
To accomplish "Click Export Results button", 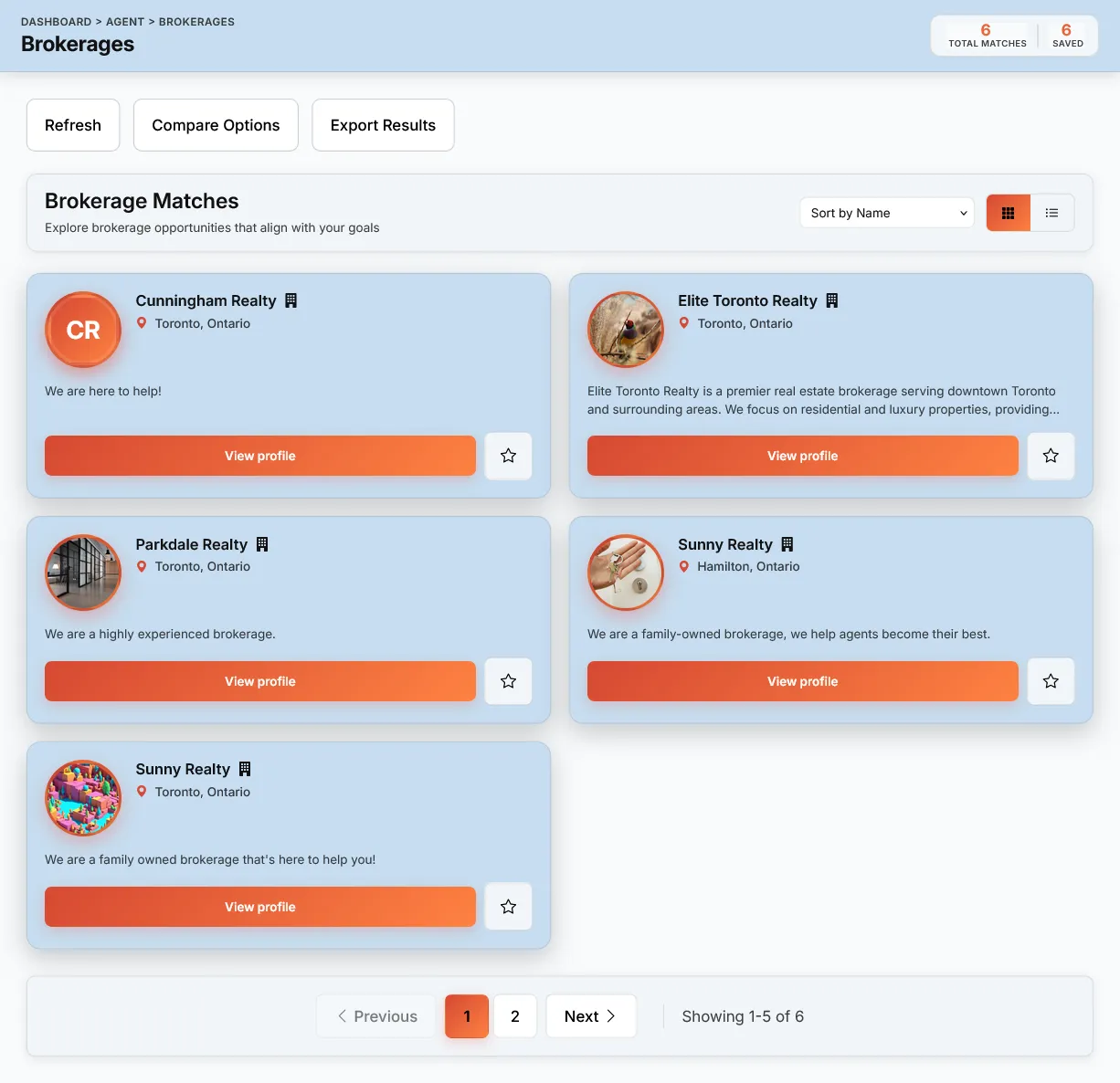I will pos(383,125).
